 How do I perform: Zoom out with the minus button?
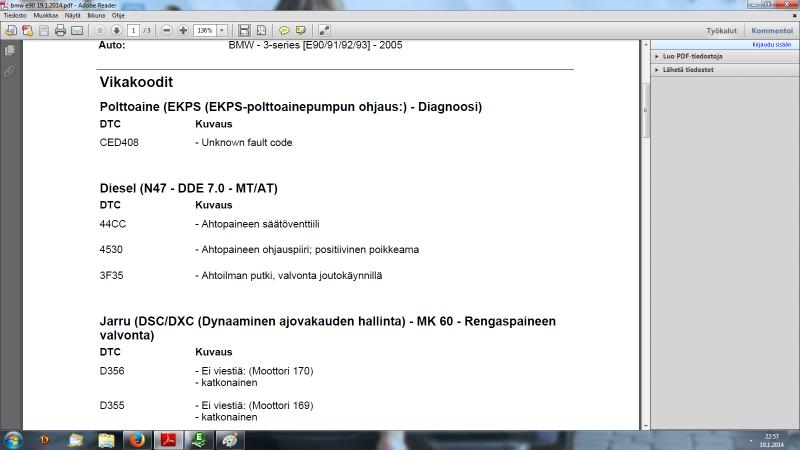[x=167, y=31]
